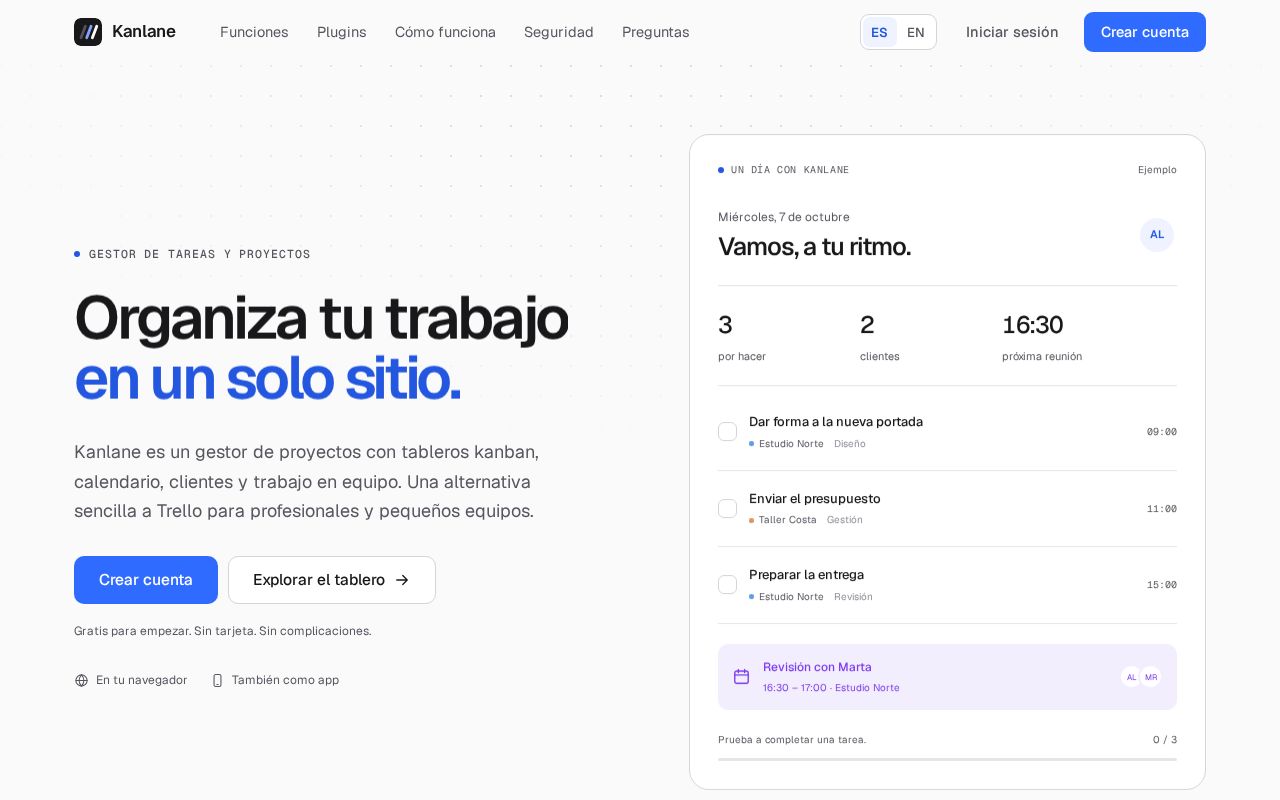Click the Taller Costa client tag
Viewport: 1280px width, 800px height.
[x=783, y=520]
